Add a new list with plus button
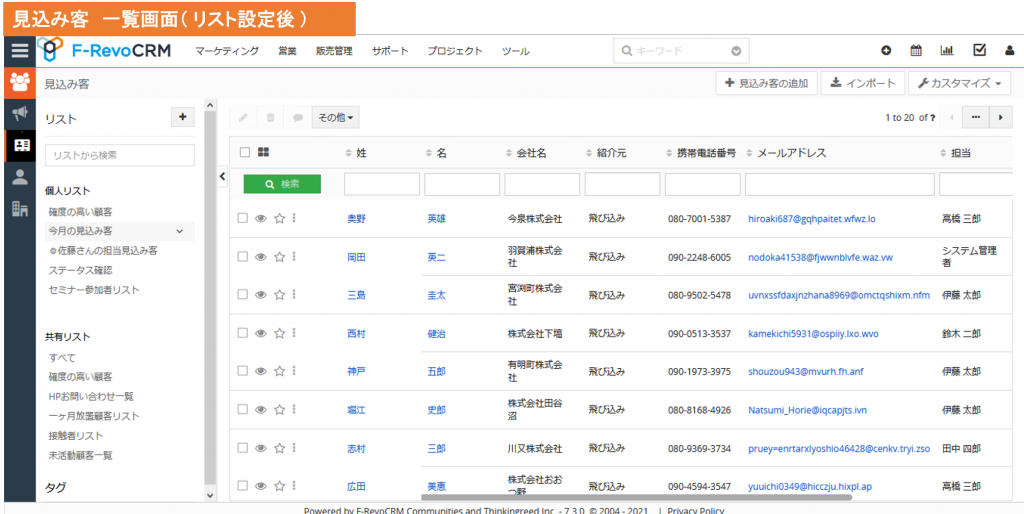 [182, 117]
